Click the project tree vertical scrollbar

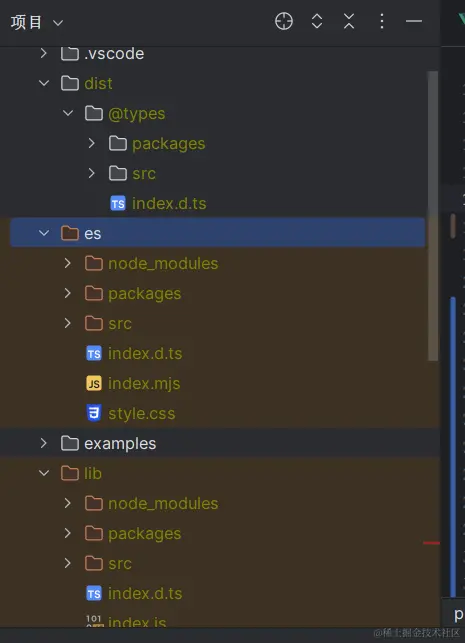[x=433, y=216]
